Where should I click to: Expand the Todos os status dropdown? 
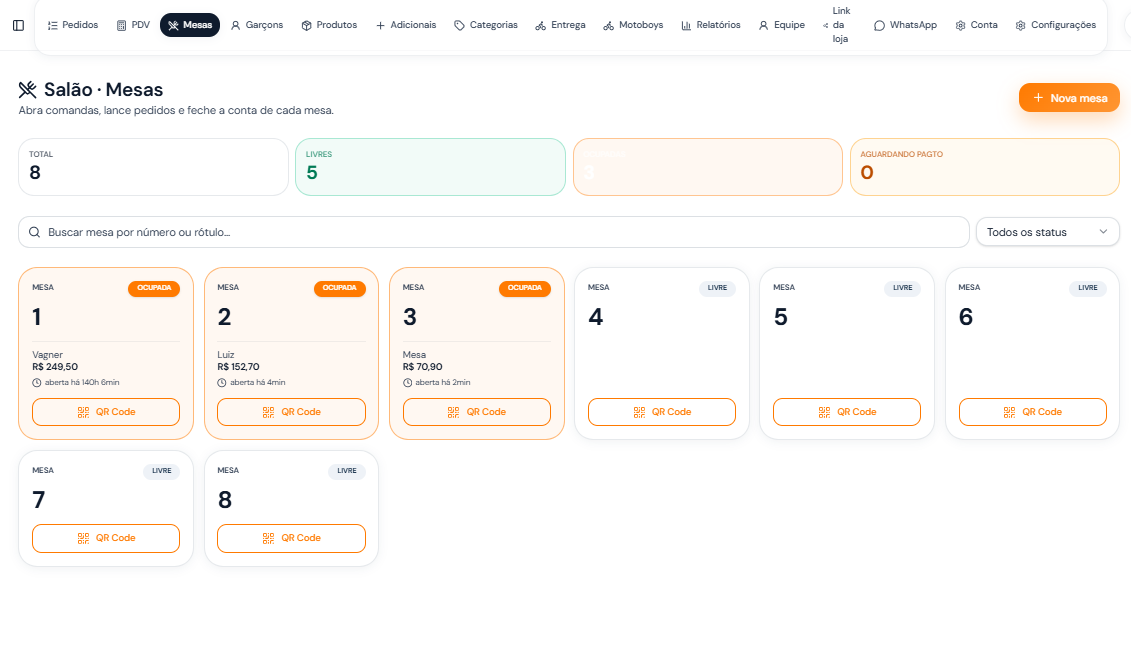click(x=1047, y=232)
